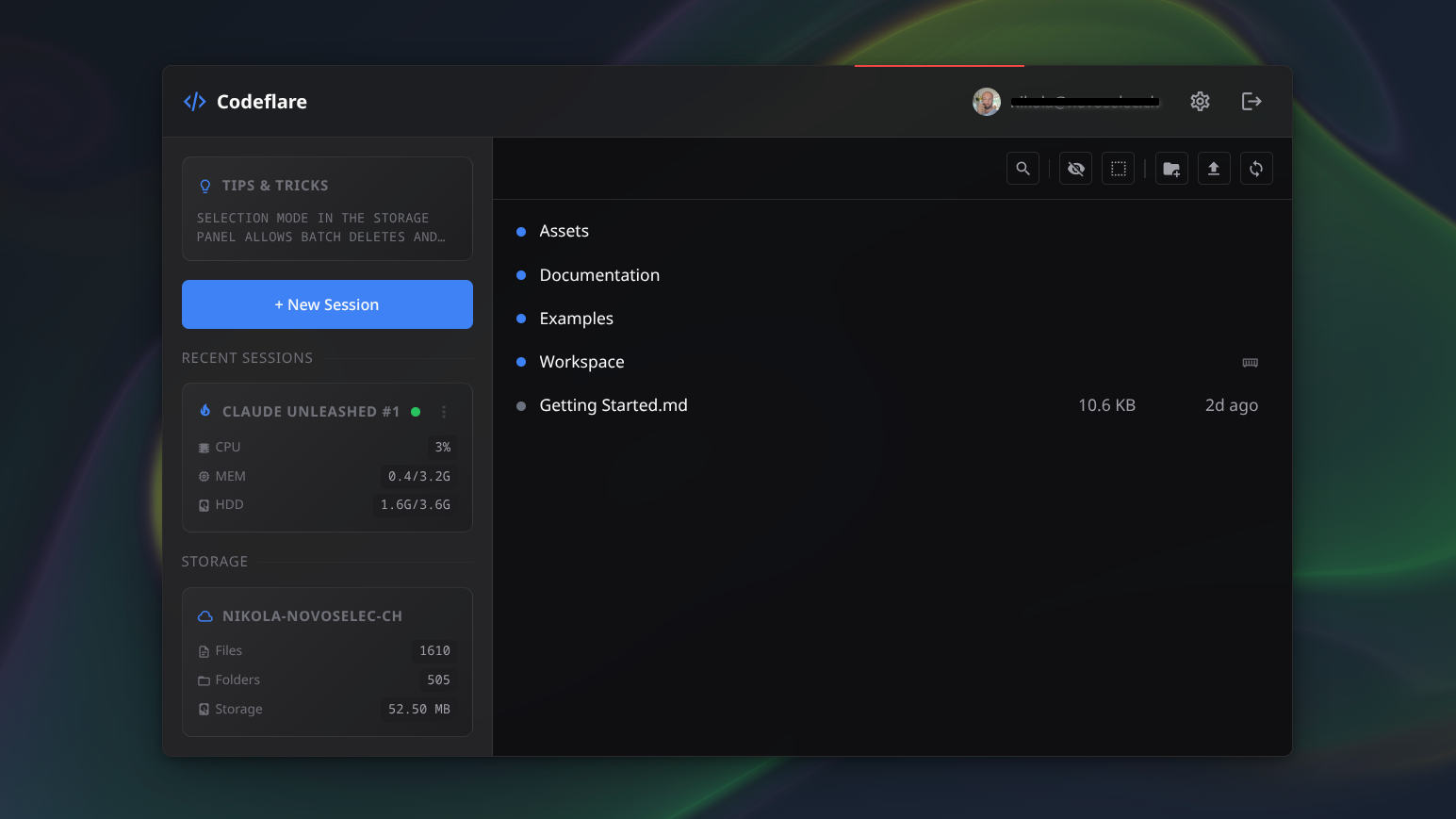Viewport: 1456px width, 819px height.
Task: Click the Storage section heading
Action: (x=215, y=562)
